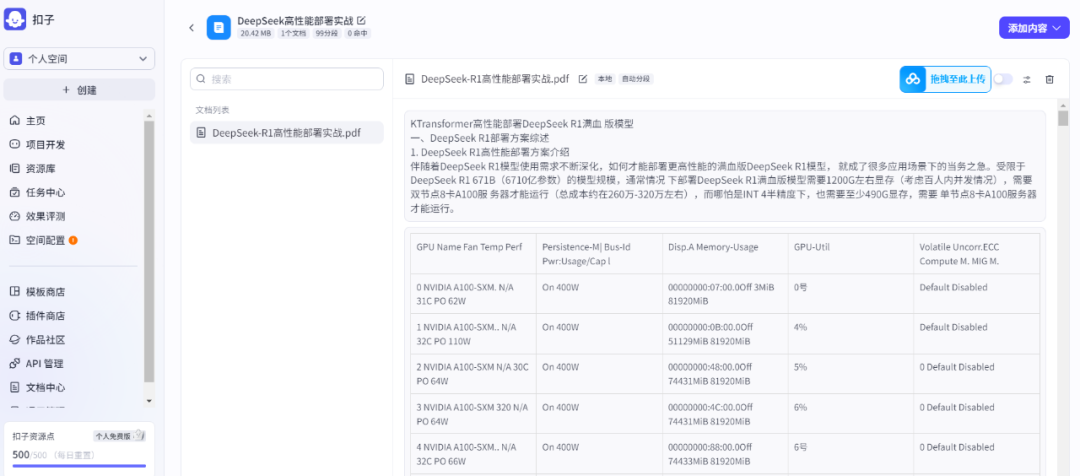Click the 插件商店 icon
Image resolution: width=1080 pixels, height=476 pixels.
(14, 315)
